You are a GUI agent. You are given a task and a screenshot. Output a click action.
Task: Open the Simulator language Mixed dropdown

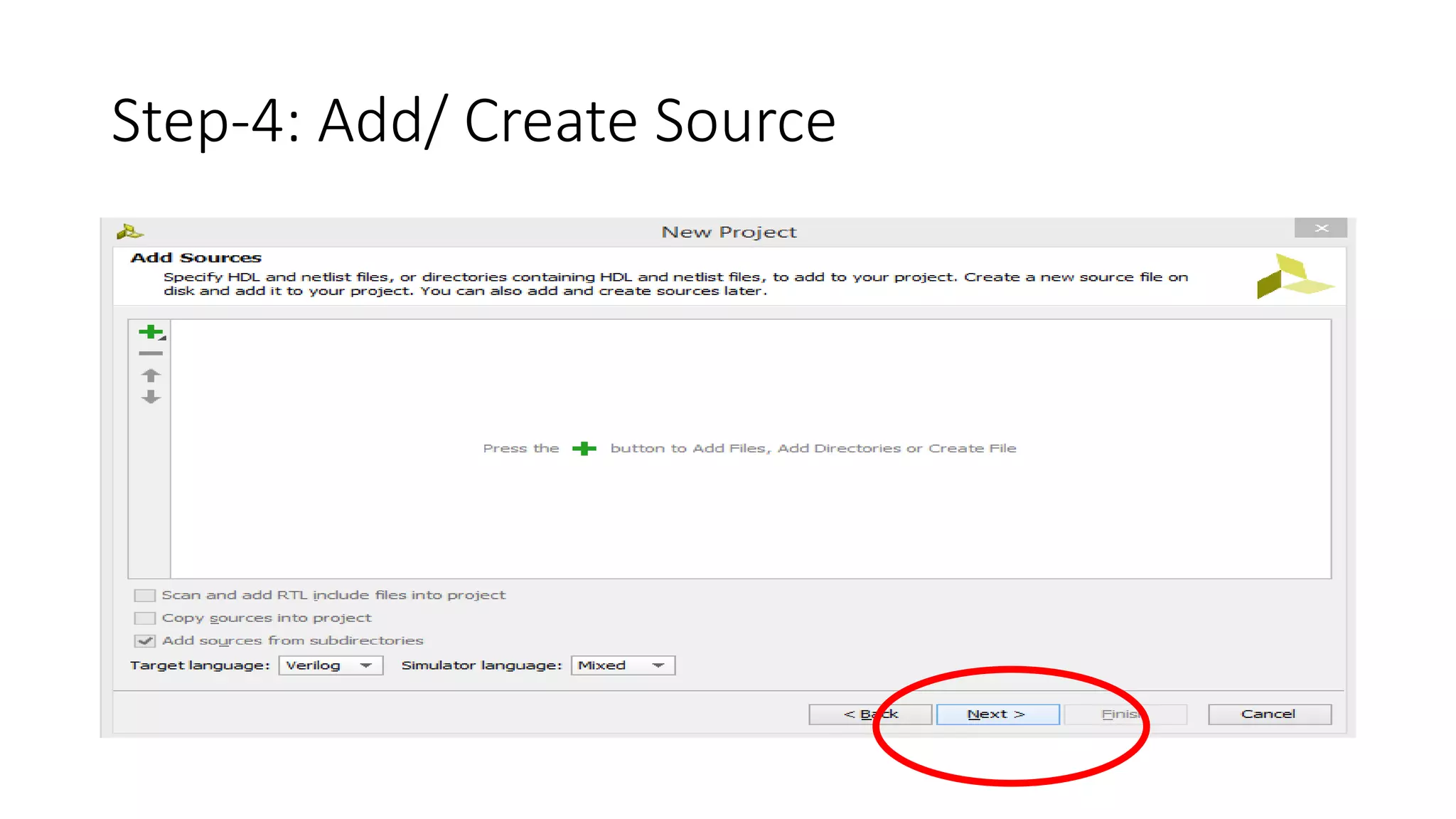[623, 665]
